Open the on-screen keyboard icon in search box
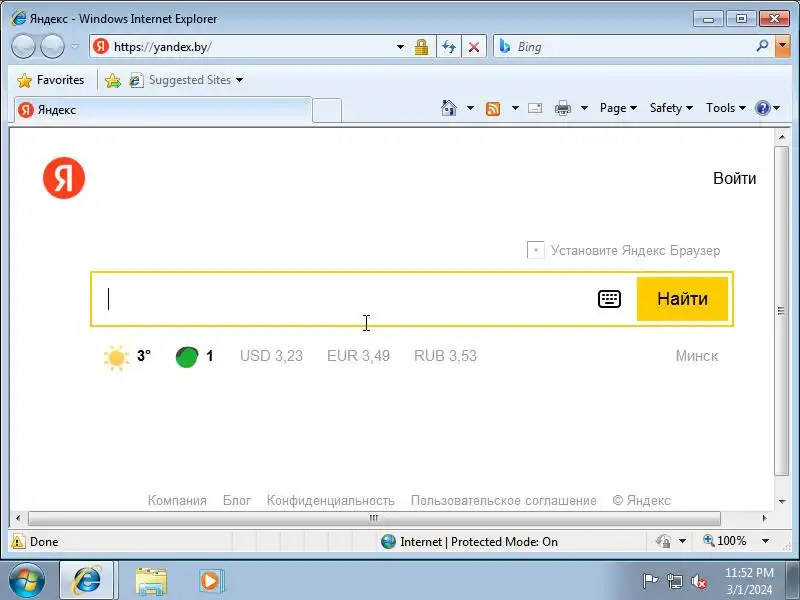800x600 pixels. pos(609,299)
